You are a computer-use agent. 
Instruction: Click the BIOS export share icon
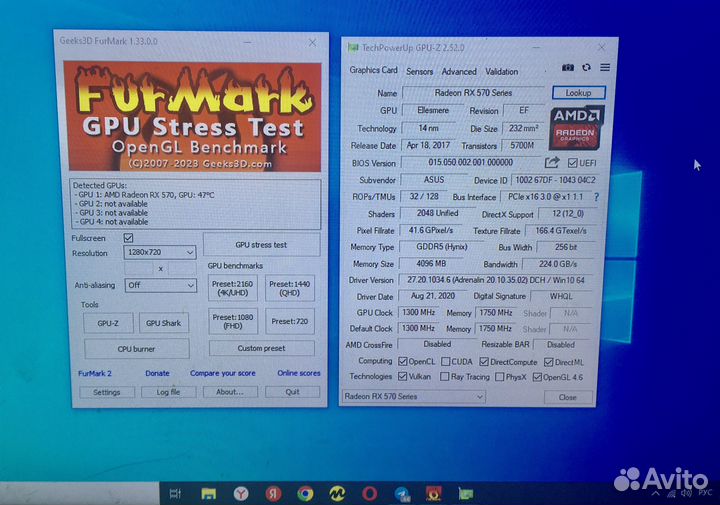(x=552, y=163)
